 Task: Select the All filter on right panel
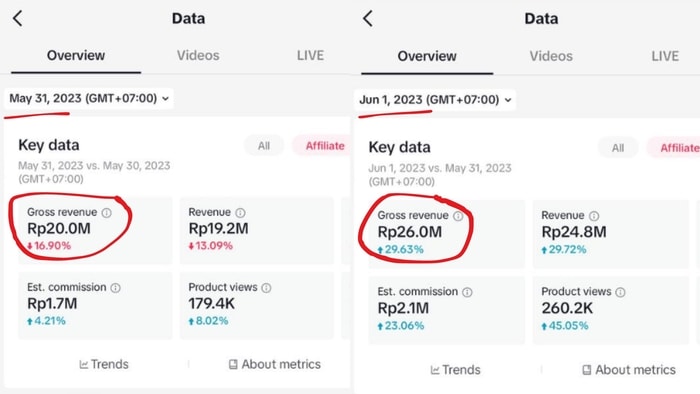point(618,148)
